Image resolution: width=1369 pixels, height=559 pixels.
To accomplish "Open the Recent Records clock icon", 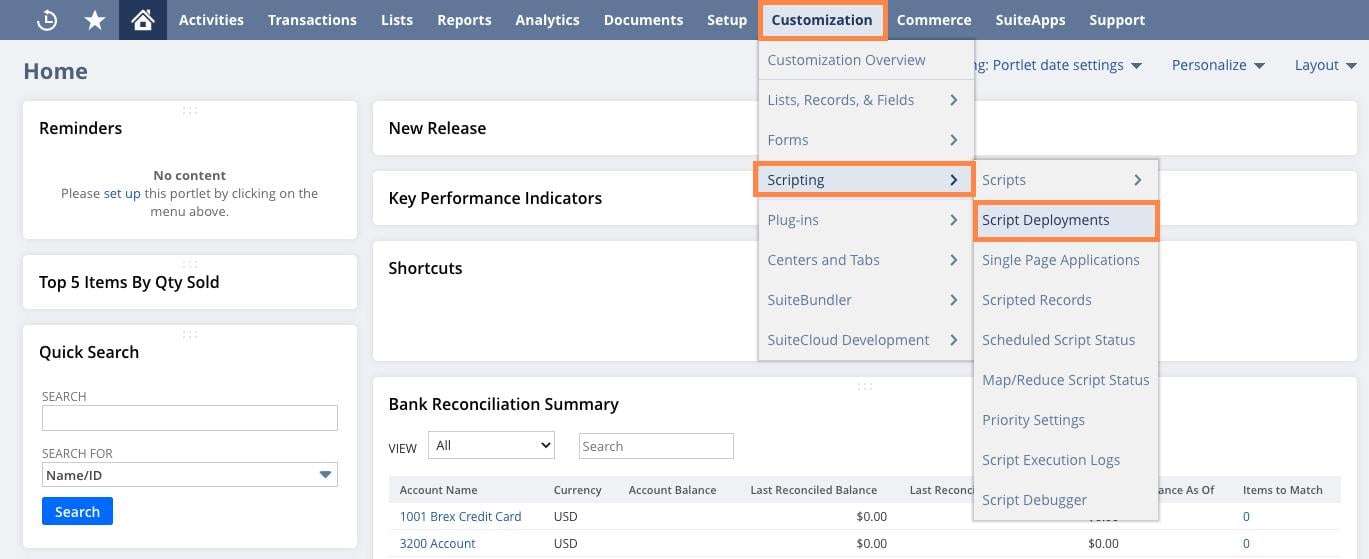I will pos(46,20).
